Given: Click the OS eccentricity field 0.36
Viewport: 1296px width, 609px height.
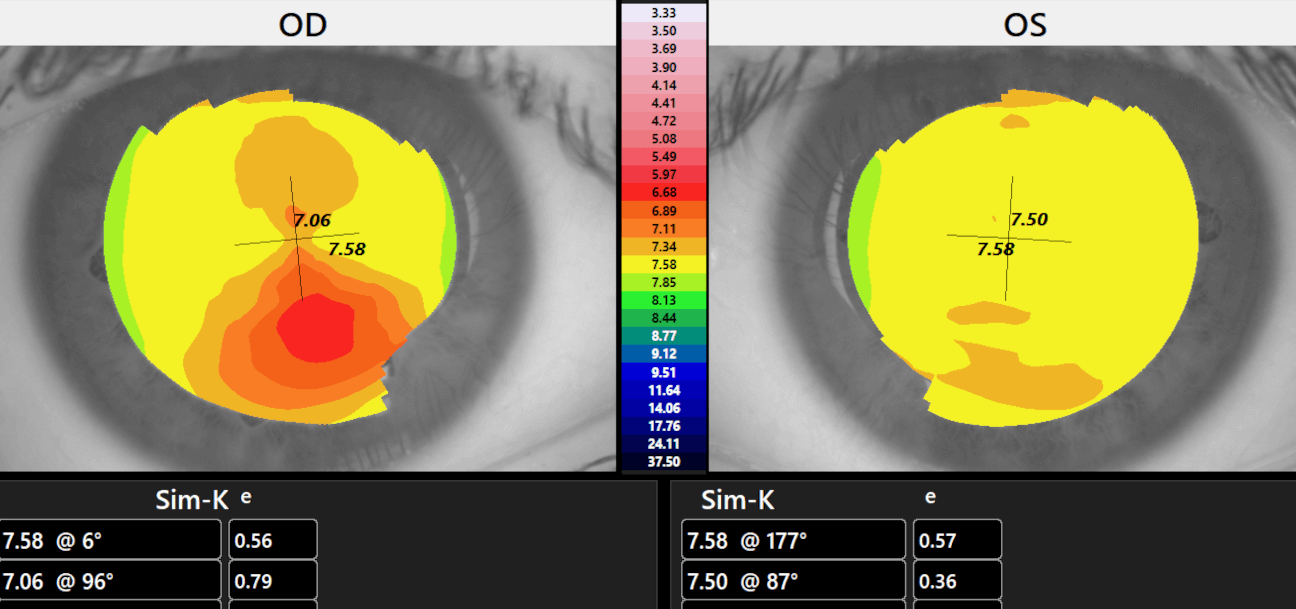Looking at the screenshot, I should [957, 580].
